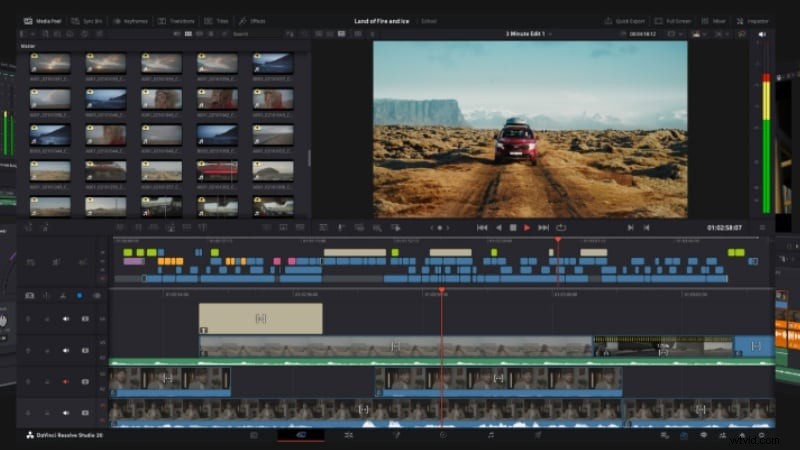Switch media pool to thumbnail view

click(x=188, y=34)
